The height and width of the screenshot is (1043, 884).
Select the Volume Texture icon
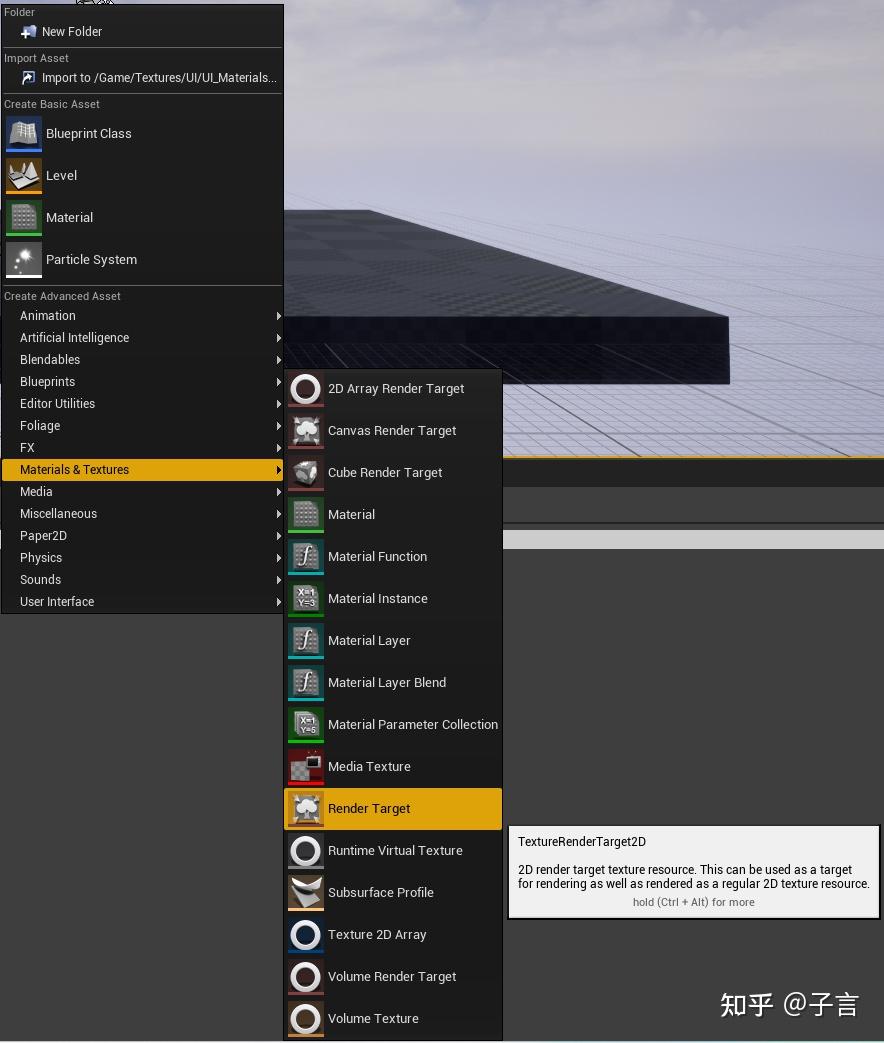[305, 1018]
